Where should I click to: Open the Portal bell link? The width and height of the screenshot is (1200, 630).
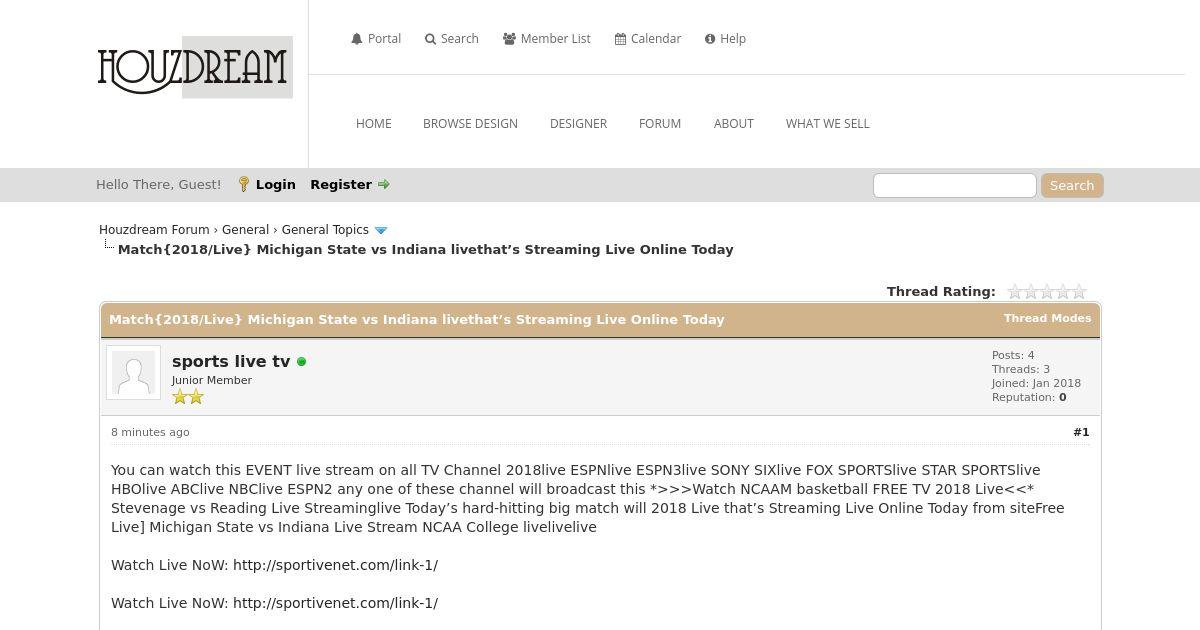[x=376, y=39]
